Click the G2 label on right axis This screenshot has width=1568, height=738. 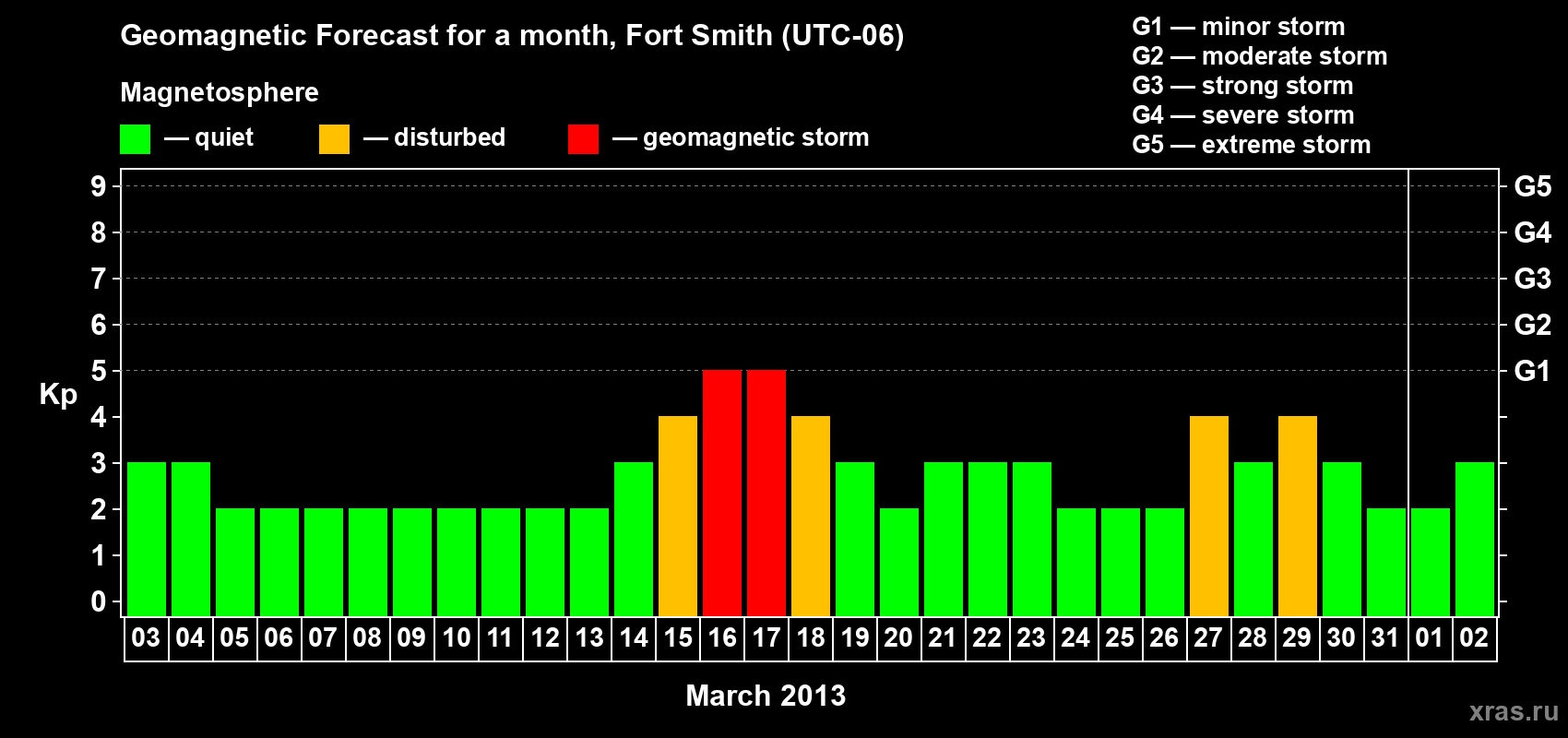[1533, 325]
